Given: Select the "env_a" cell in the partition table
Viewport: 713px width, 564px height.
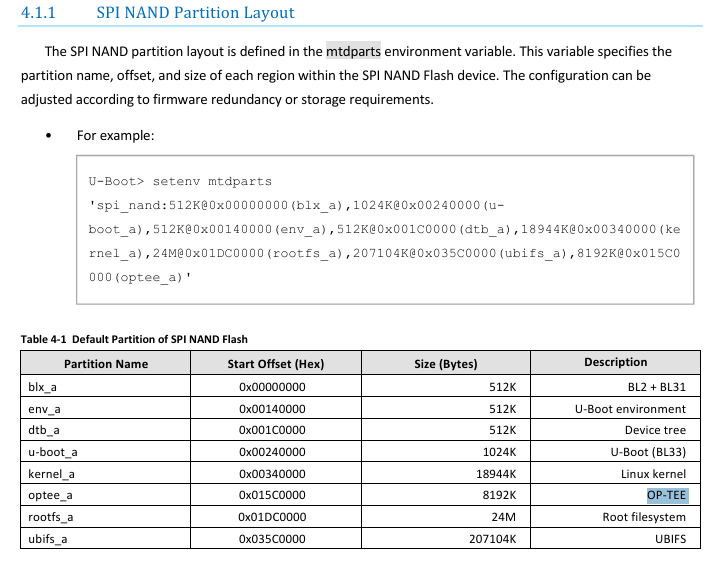Looking at the screenshot, I should tap(45, 408).
